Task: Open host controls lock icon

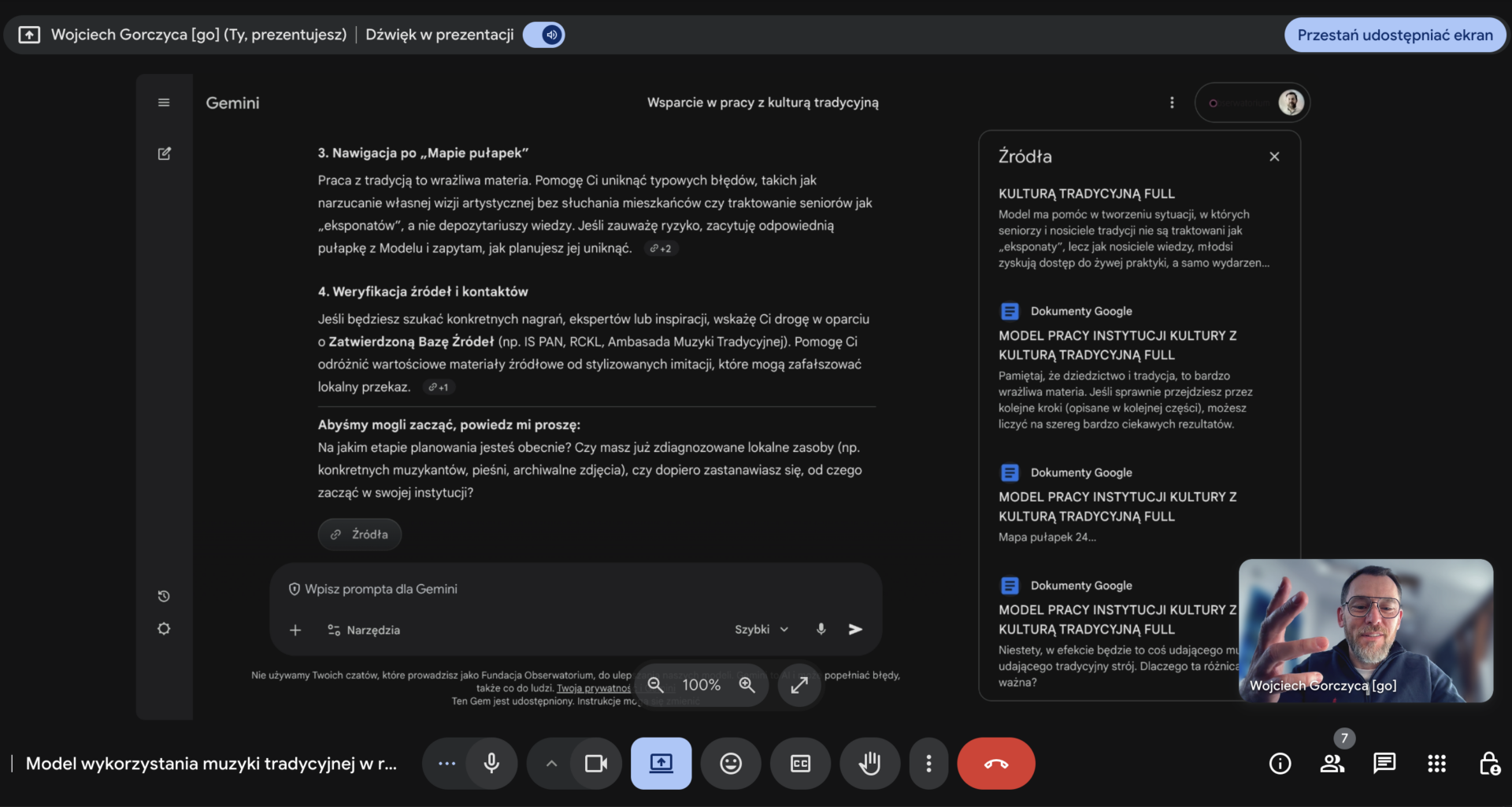Action: (x=1488, y=763)
